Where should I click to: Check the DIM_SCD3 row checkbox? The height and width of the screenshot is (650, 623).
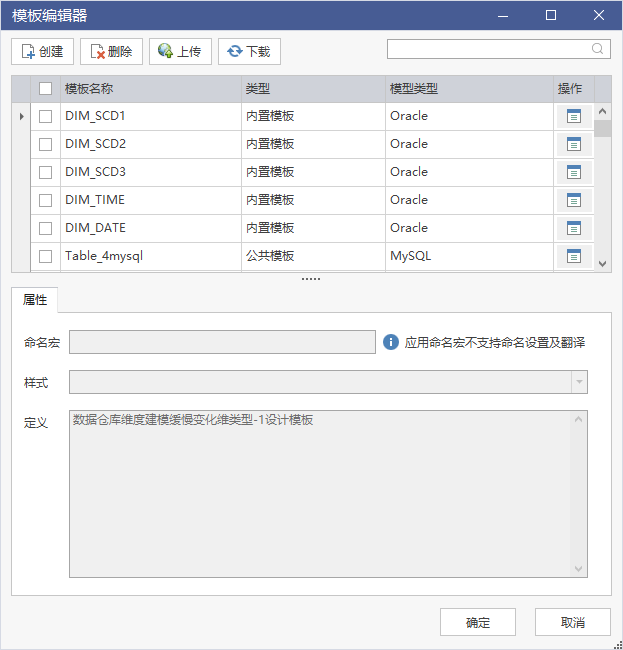tap(45, 172)
